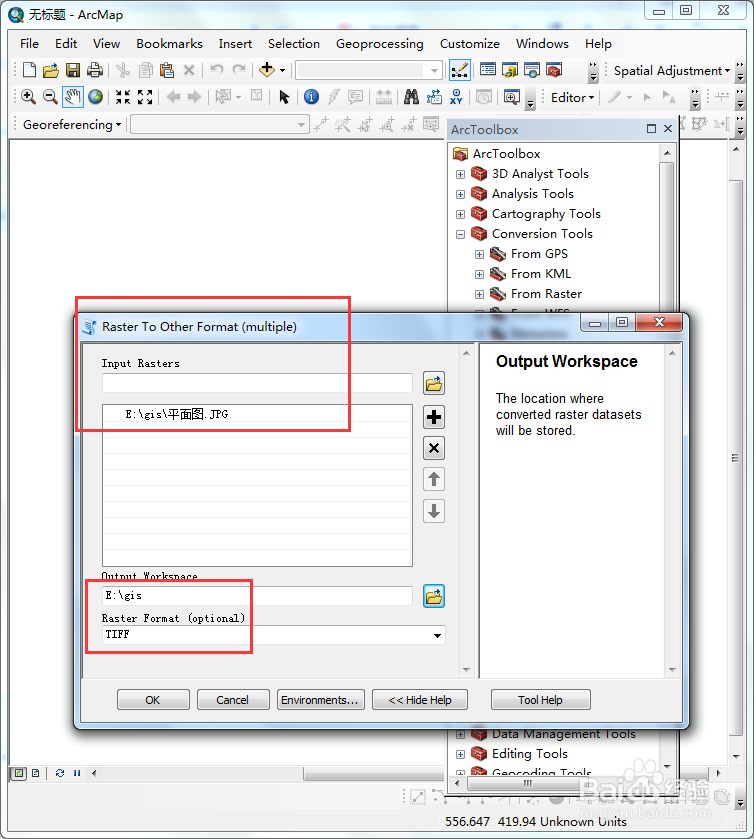Click the Hide Help button

[420, 700]
